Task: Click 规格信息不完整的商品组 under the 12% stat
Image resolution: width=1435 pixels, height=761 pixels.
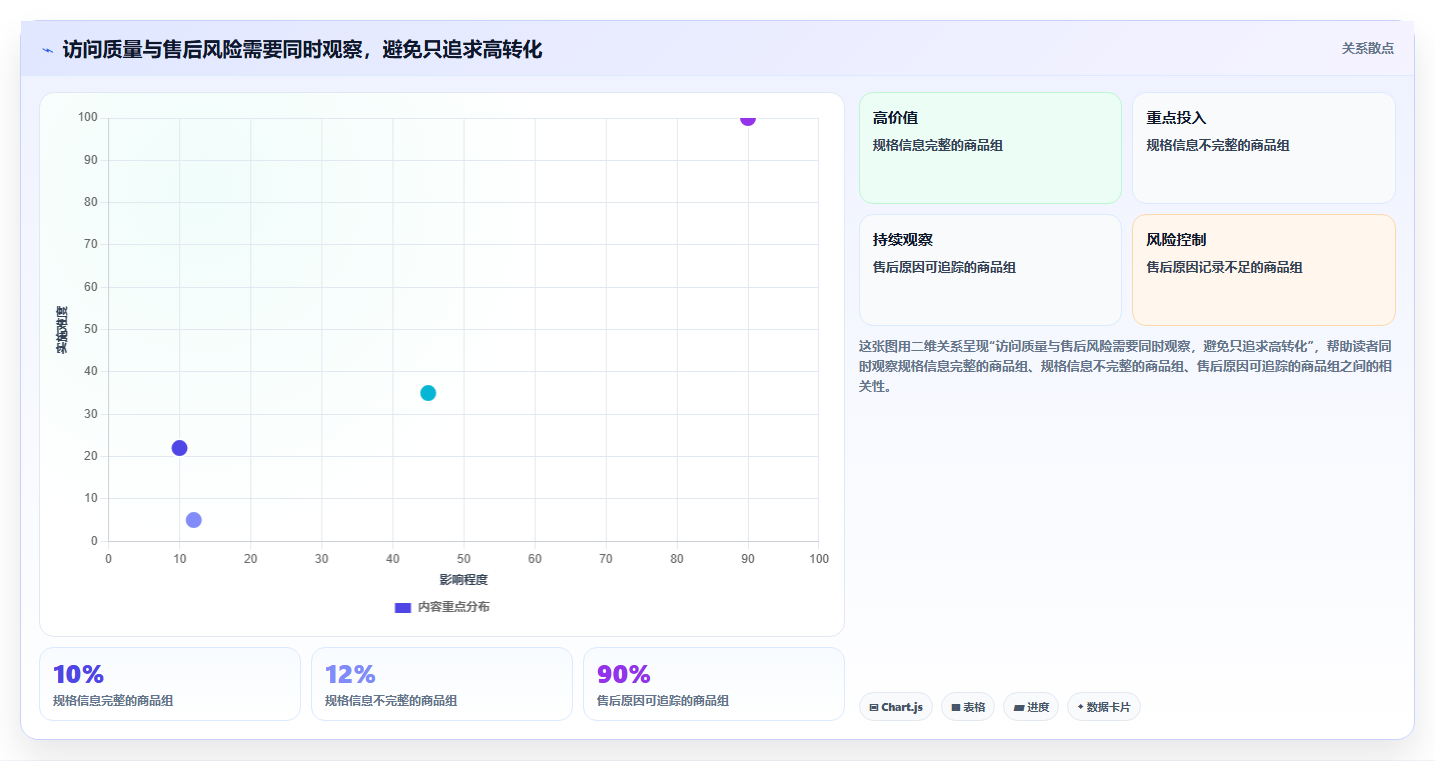Action: click(x=391, y=701)
